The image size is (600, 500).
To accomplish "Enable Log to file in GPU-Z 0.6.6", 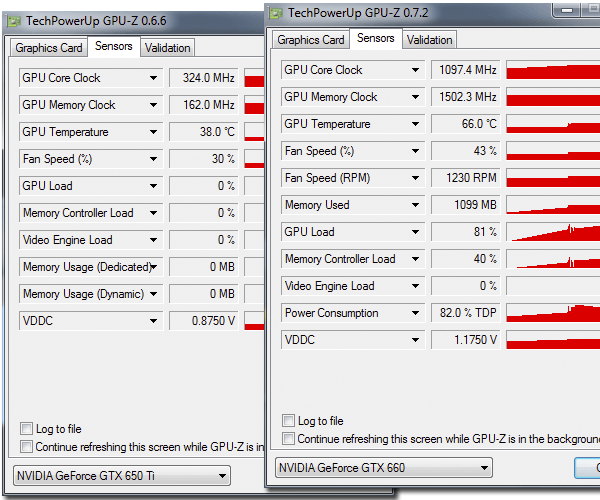I will click(26, 428).
